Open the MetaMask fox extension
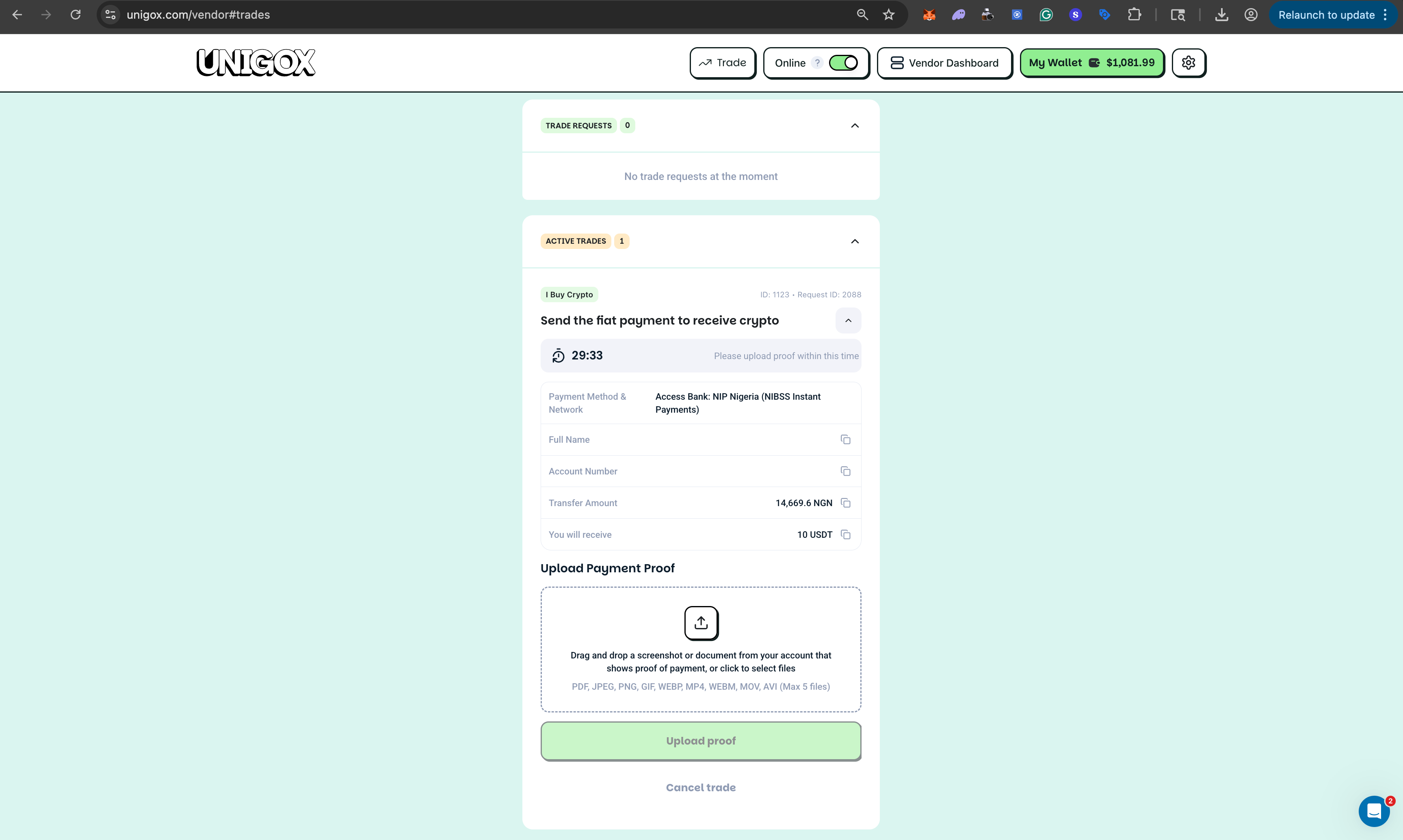This screenshot has width=1403, height=840. tap(929, 15)
